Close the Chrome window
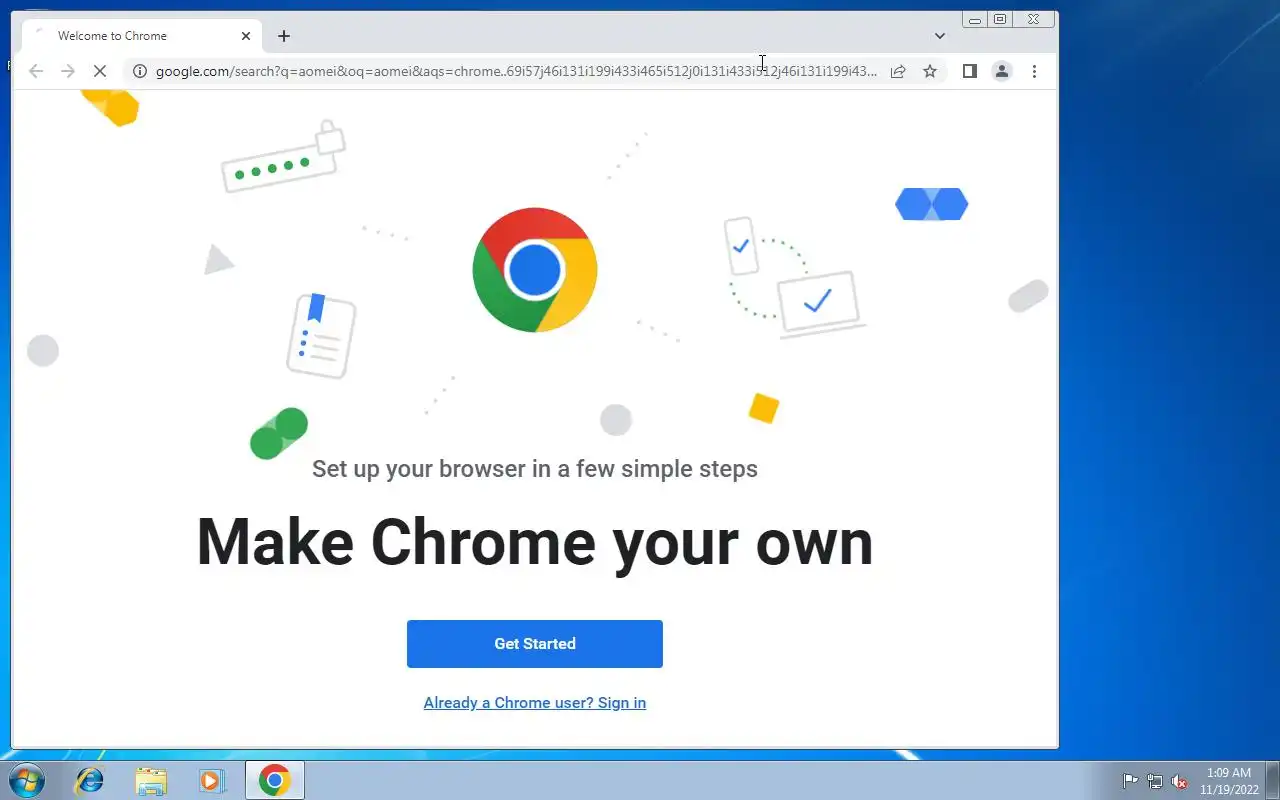1280x800 pixels. click(x=1034, y=19)
